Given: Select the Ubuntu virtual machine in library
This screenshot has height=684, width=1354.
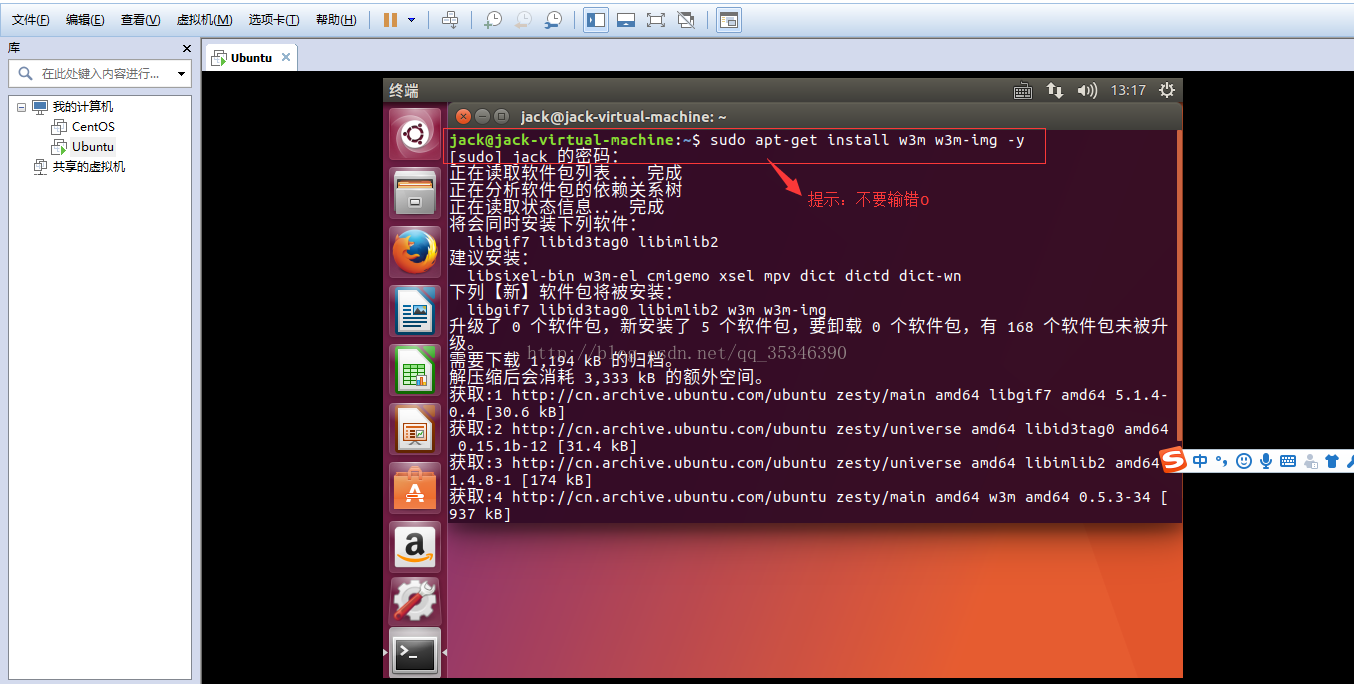Looking at the screenshot, I should (x=93, y=147).
